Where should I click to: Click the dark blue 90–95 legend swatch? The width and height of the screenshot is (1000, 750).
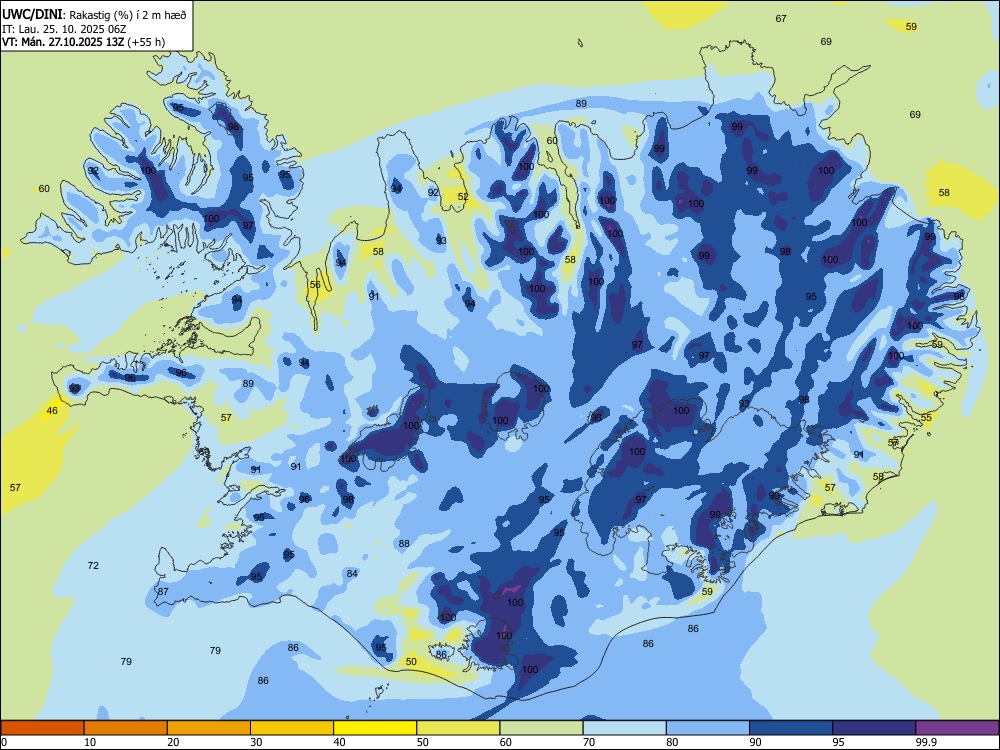[x=791, y=728]
